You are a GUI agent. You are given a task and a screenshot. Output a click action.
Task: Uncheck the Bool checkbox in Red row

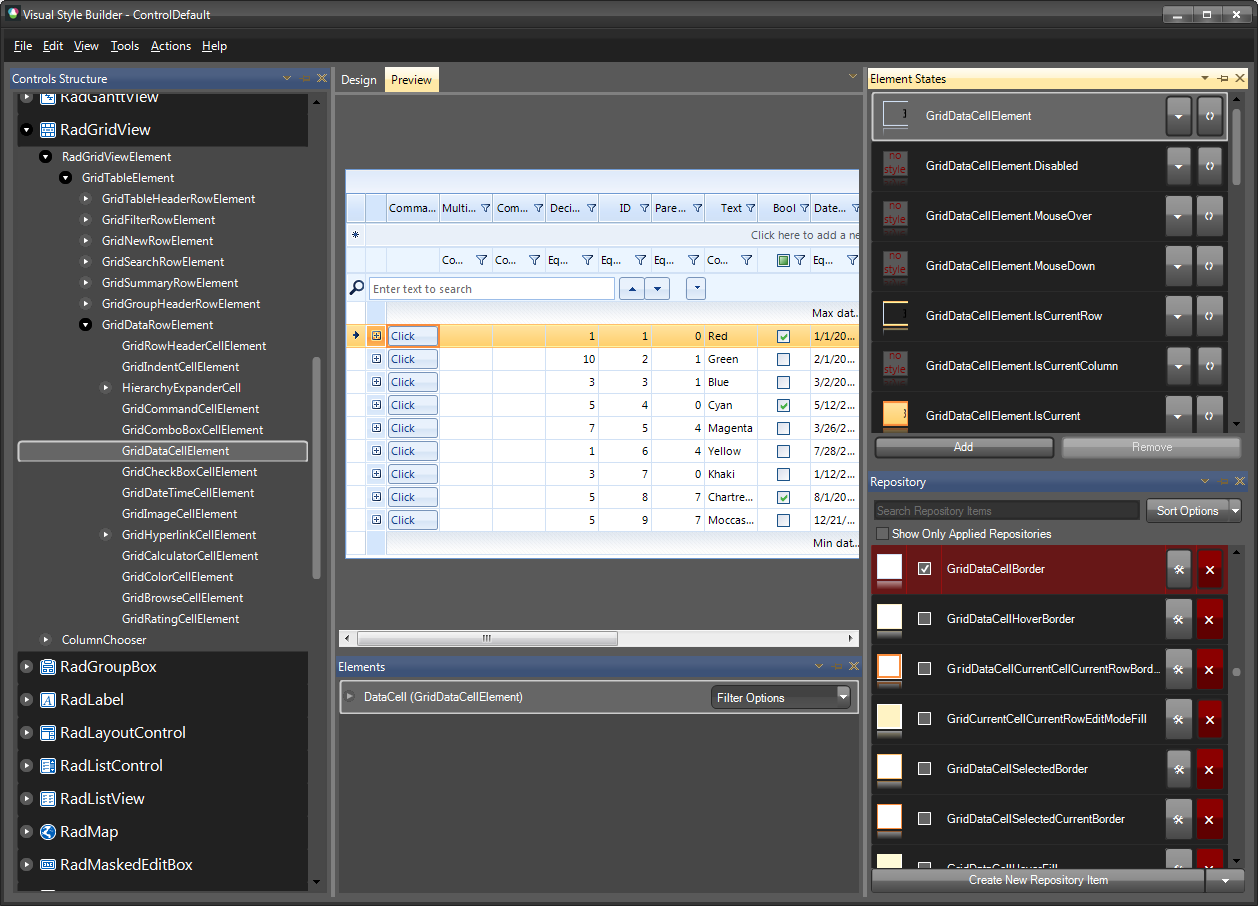(x=784, y=336)
